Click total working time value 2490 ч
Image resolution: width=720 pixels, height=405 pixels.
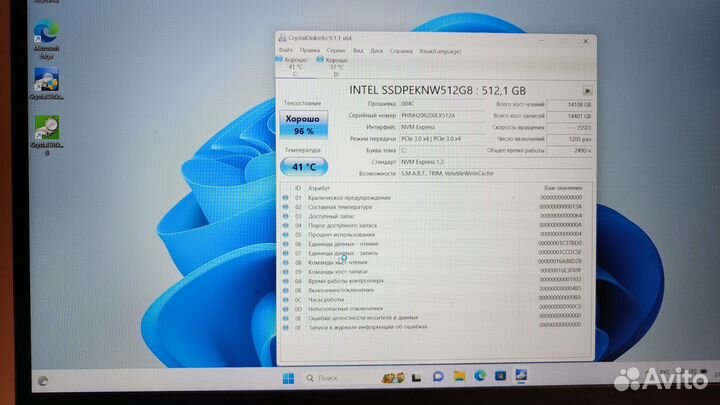569,151
